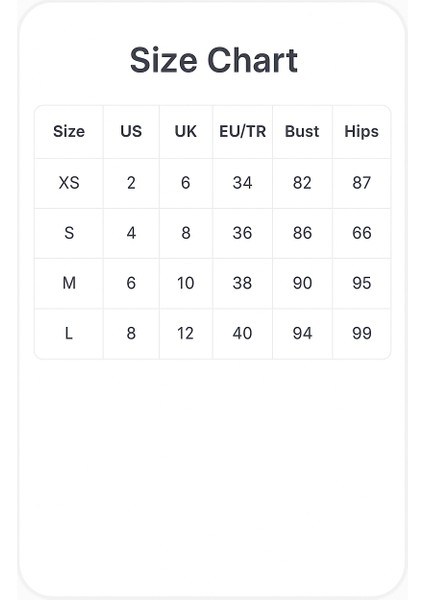
Task: Select the Hips column header
Action: tap(361, 131)
